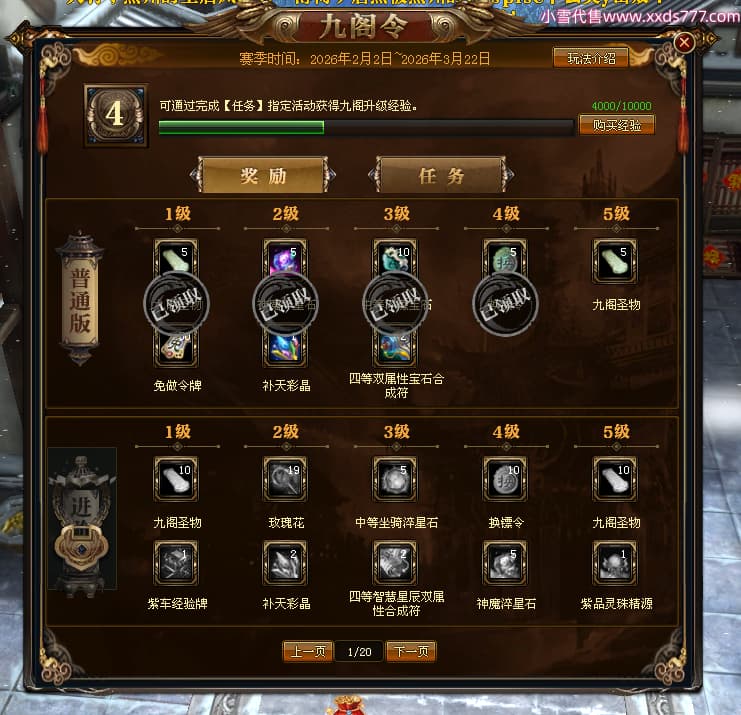Click the advanced 1级 九阁圣物 icon
The width and height of the screenshot is (741, 715).
point(176,479)
